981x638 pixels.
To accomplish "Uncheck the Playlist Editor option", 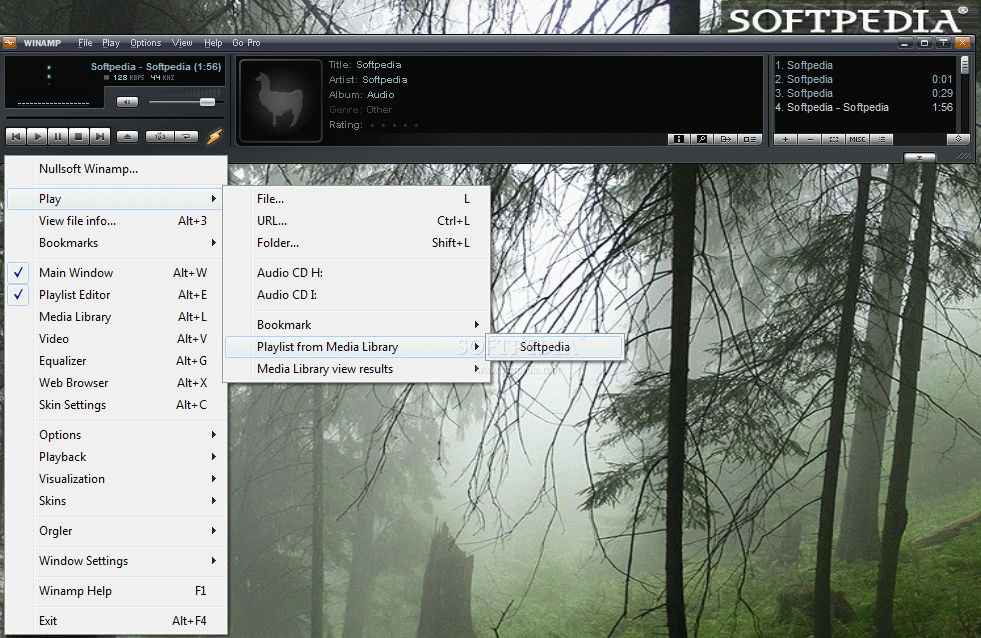I will [116, 295].
